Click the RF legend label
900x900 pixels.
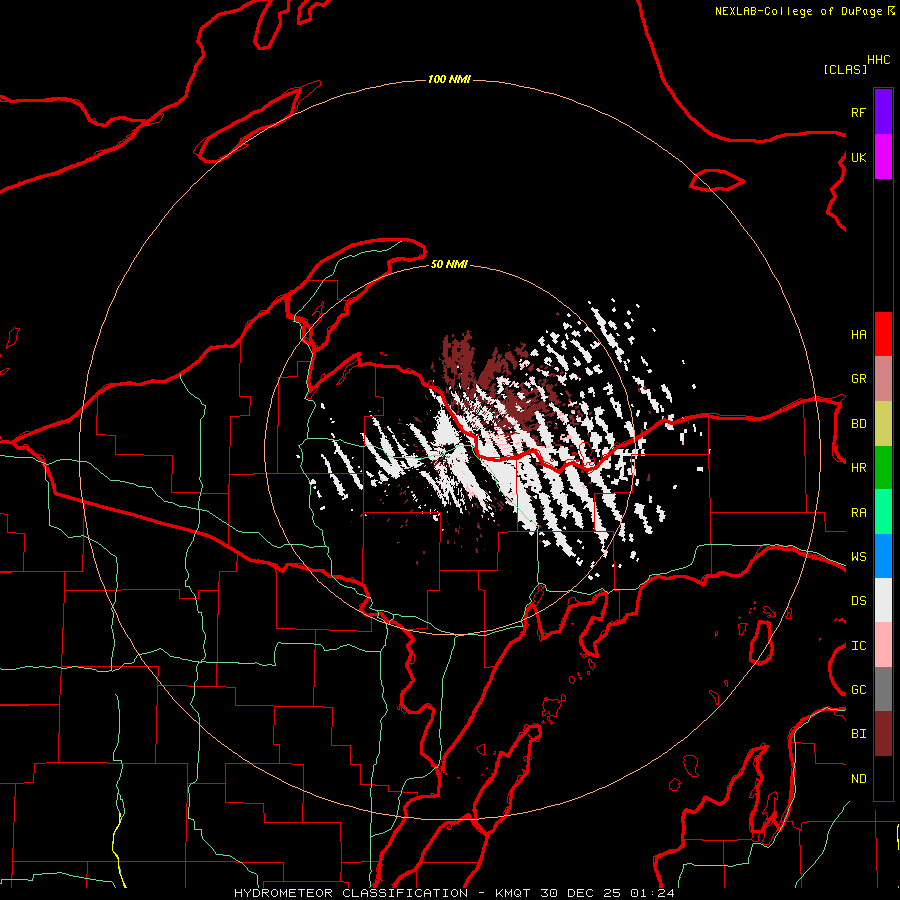pos(858,112)
